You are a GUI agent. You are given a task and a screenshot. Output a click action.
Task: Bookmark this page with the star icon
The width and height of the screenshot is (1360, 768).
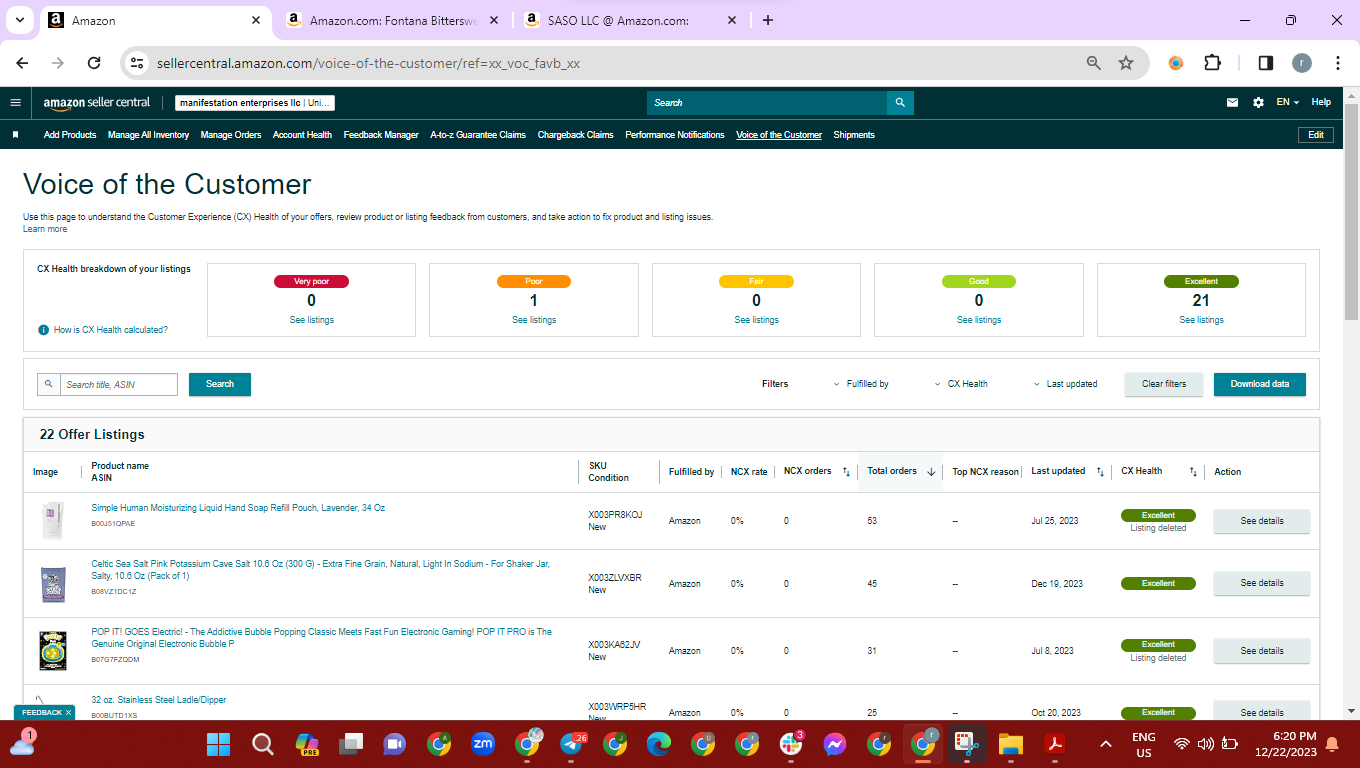coord(1126,63)
